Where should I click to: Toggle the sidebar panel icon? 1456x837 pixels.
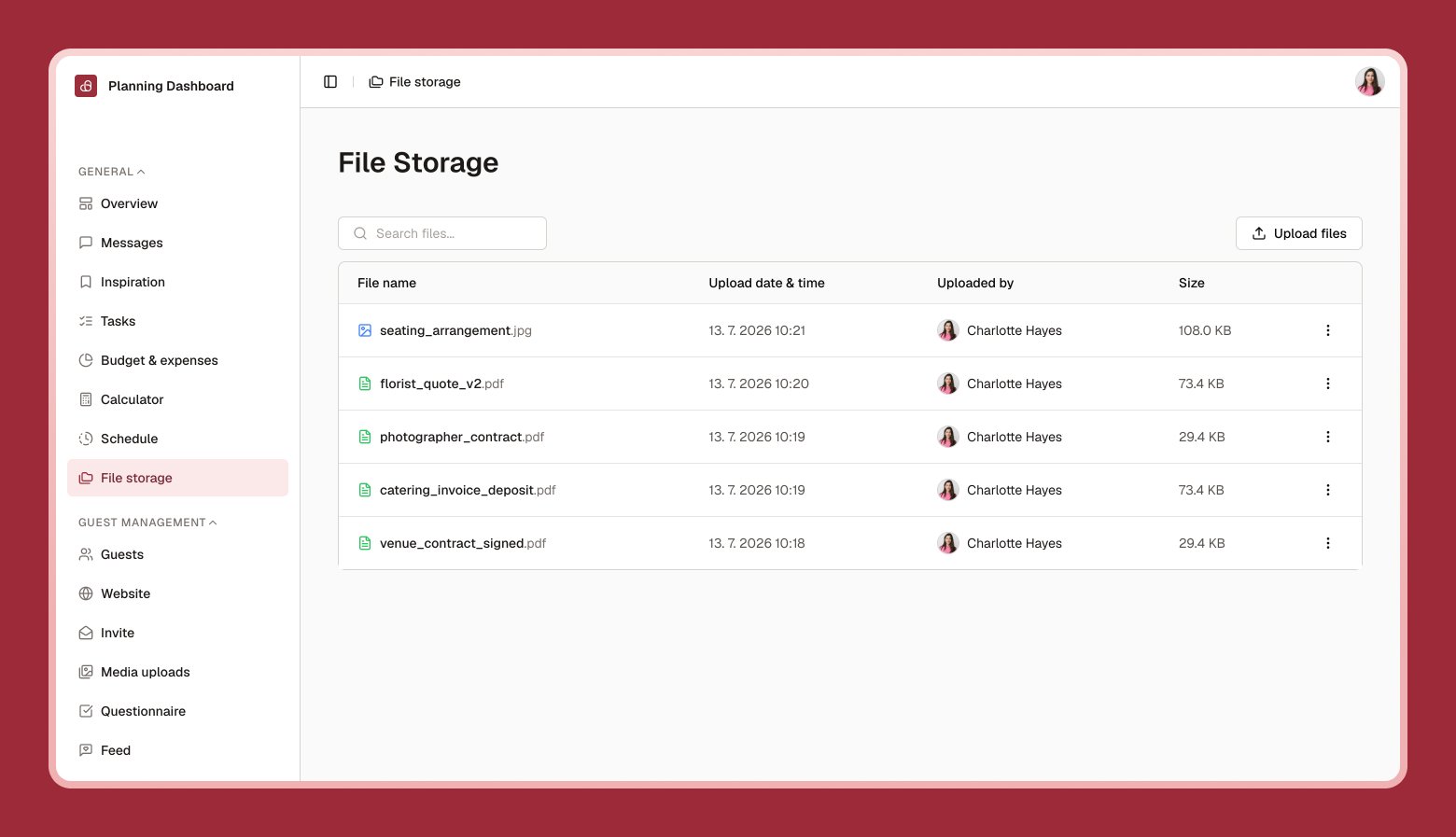[x=330, y=82]
